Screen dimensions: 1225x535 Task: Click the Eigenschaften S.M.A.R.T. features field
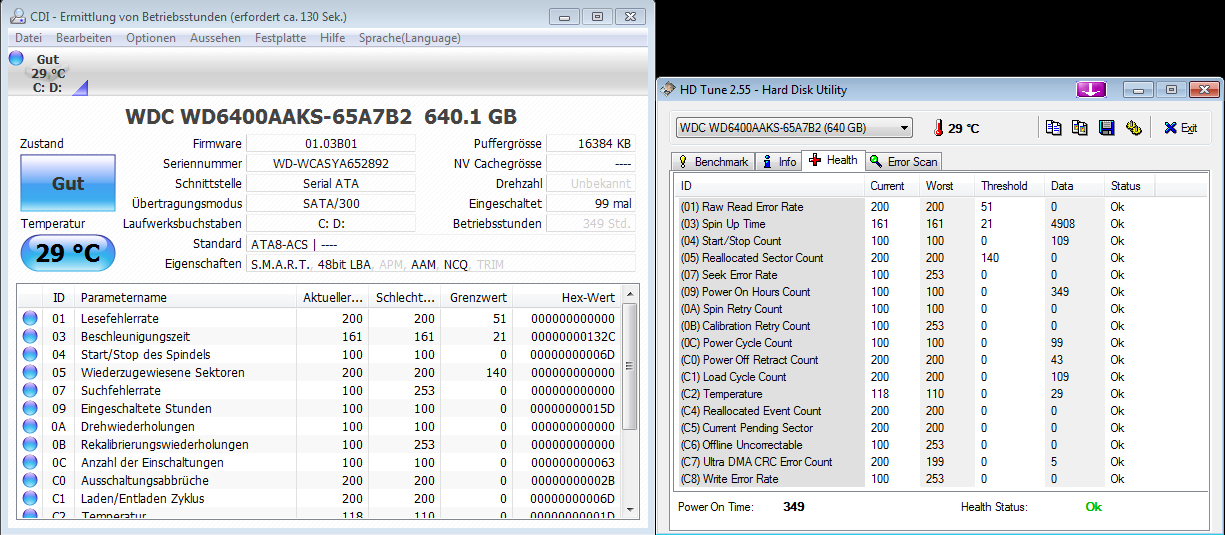[x=440, y=264]
